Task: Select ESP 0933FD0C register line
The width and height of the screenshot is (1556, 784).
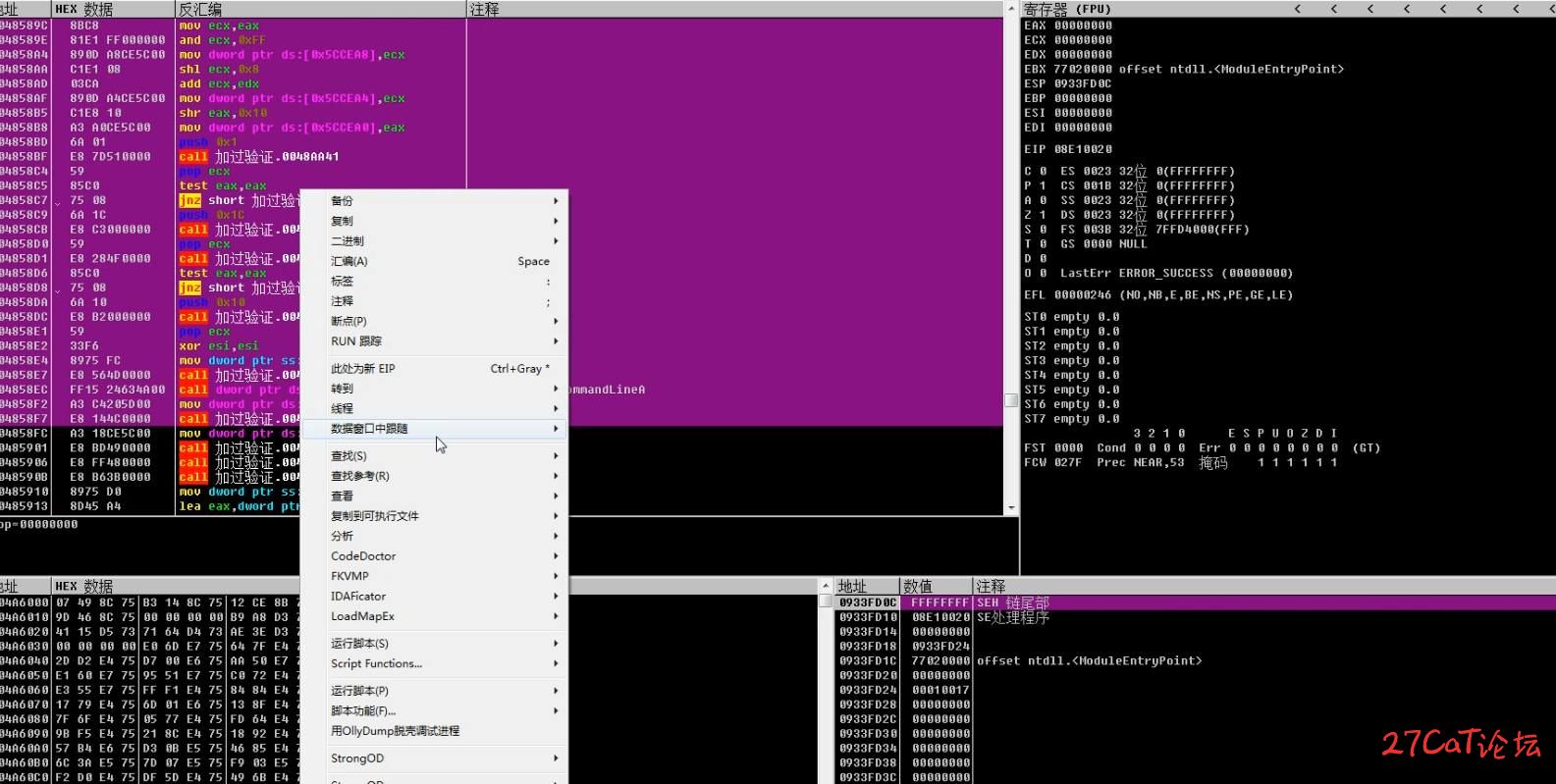Action: coord(1068,84)
